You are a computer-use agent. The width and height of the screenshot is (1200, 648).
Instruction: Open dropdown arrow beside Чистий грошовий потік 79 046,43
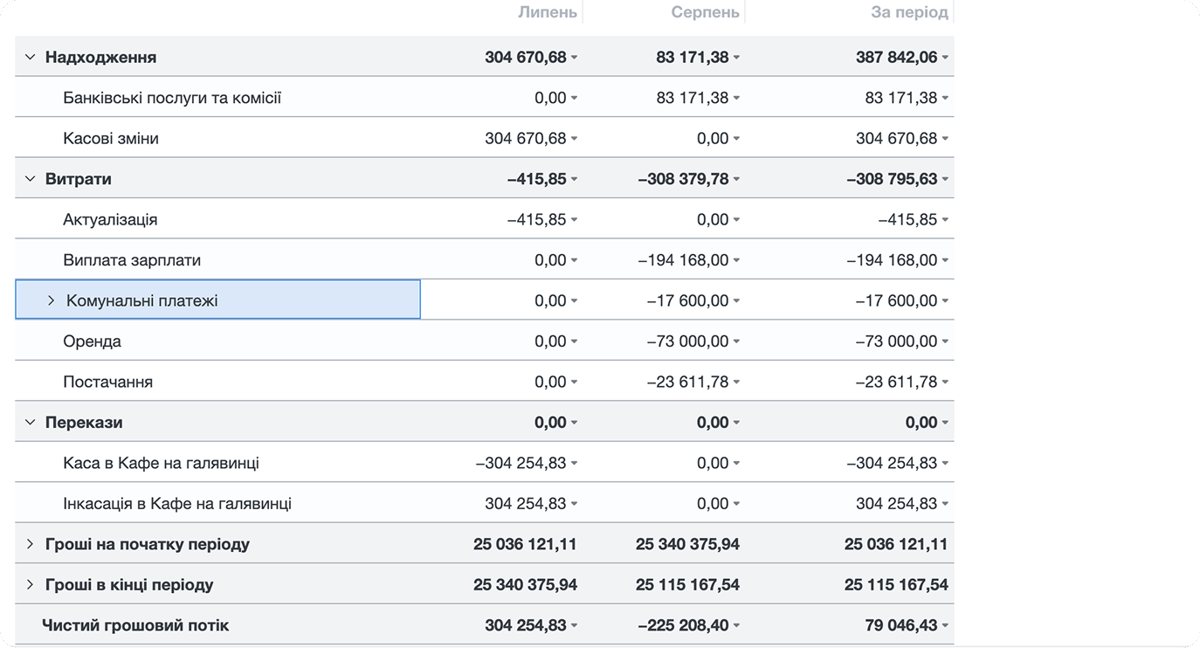click(x=945, y=626)
